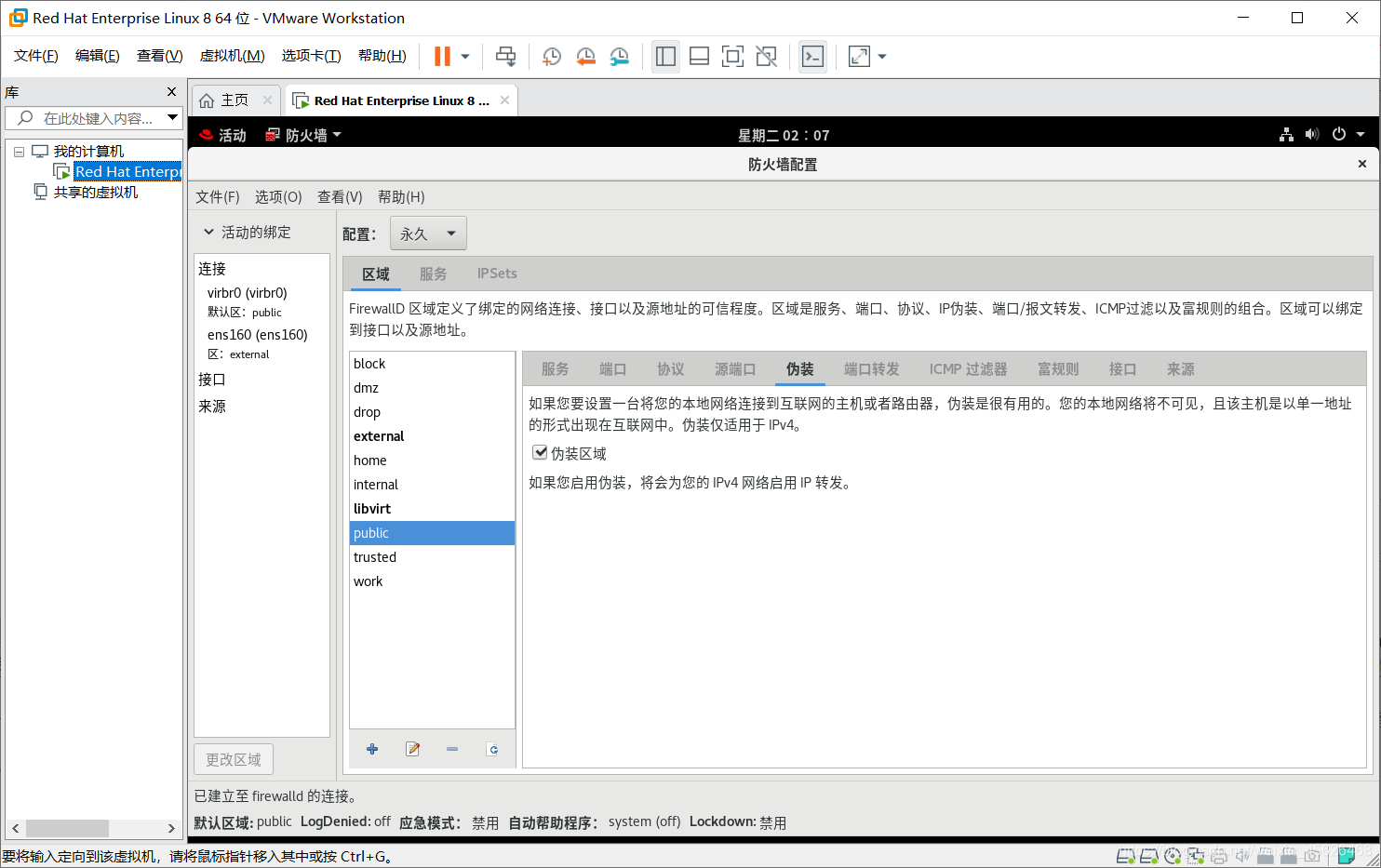The image size is (1381, 868).
Task: Collapse the 我的计算机 tree node
Action: (x=19, y=152)
